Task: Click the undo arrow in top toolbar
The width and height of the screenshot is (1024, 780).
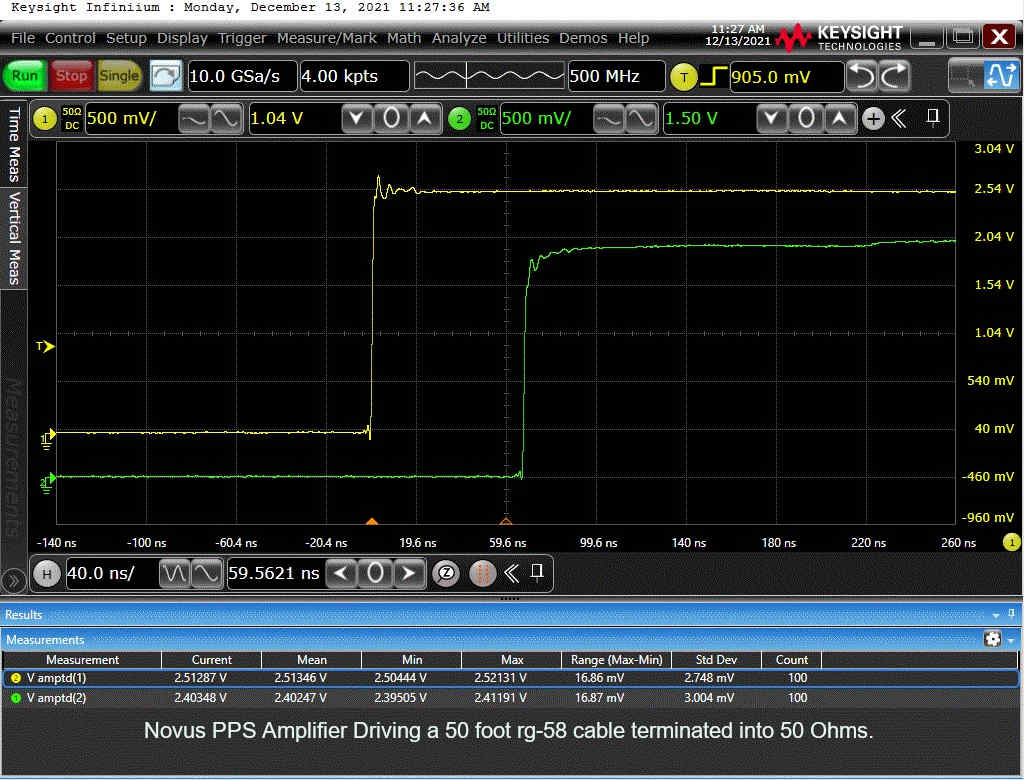Action: [x=862, y=76]
